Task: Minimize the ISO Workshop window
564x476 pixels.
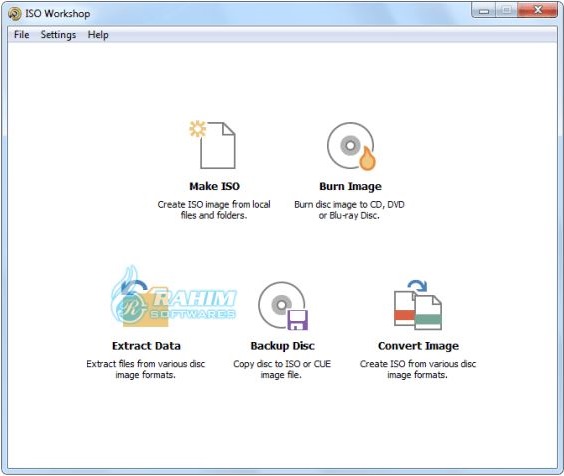Action: 484,11
